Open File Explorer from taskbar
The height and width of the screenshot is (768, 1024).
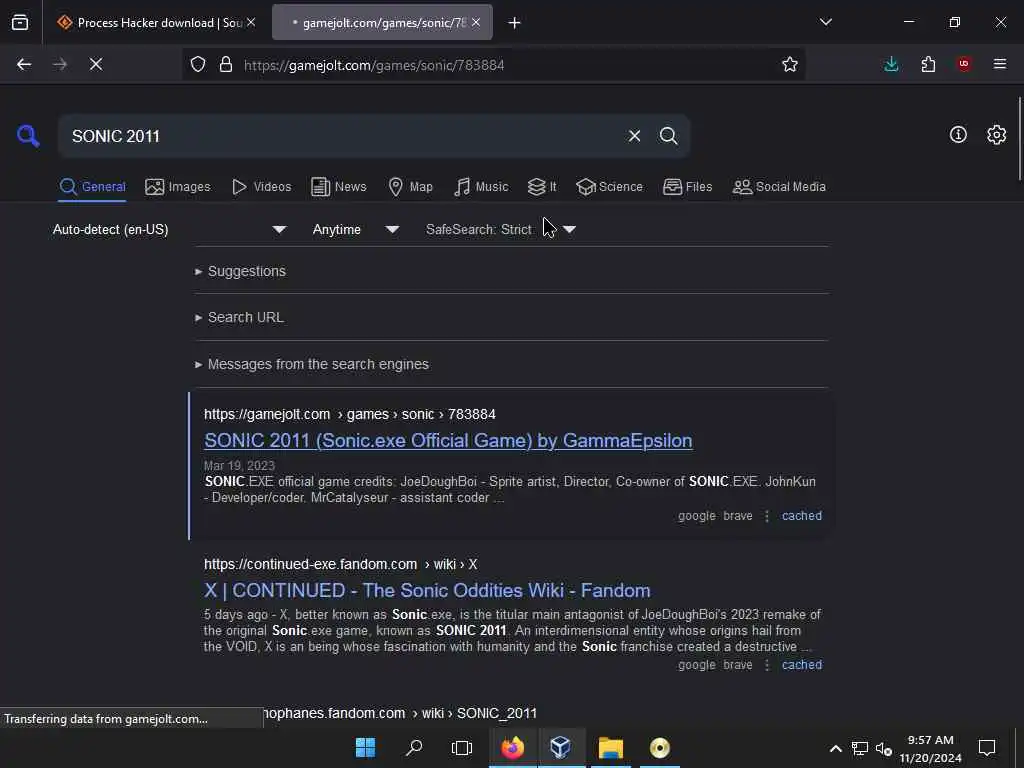pyautogui.click(x=611, y=748)
